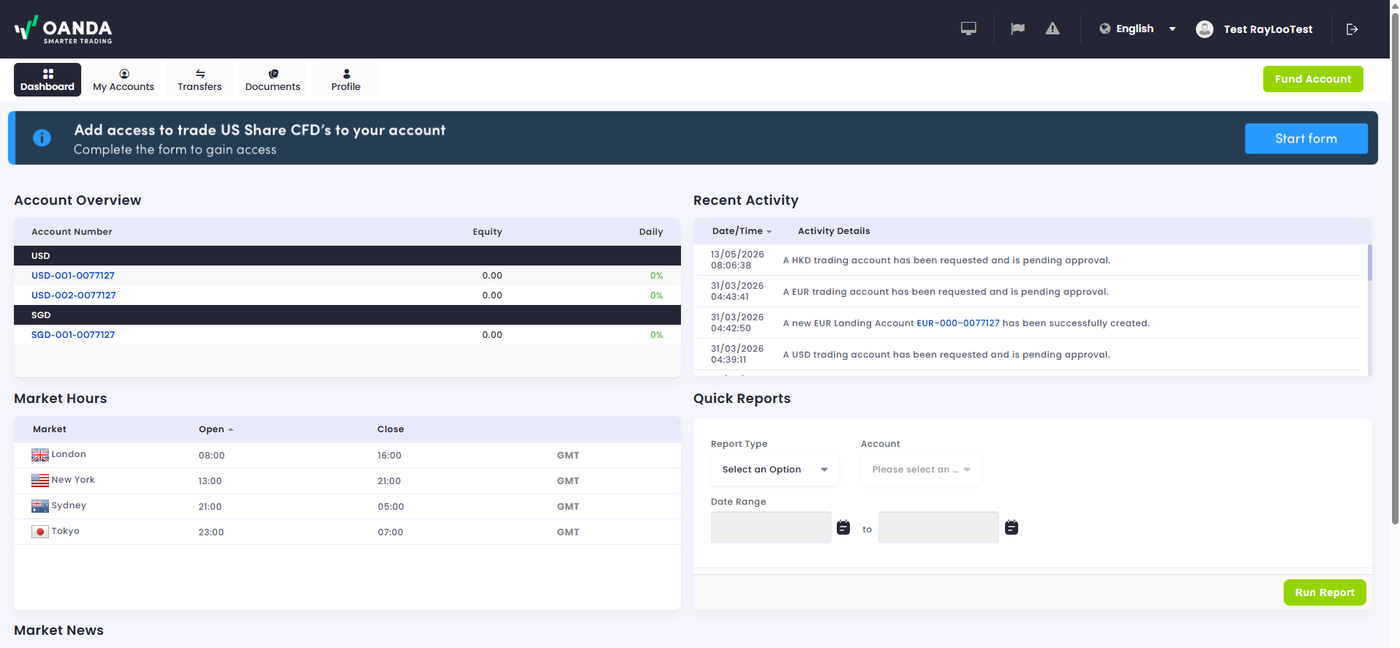Click the Market News heading

click(59, 630)
